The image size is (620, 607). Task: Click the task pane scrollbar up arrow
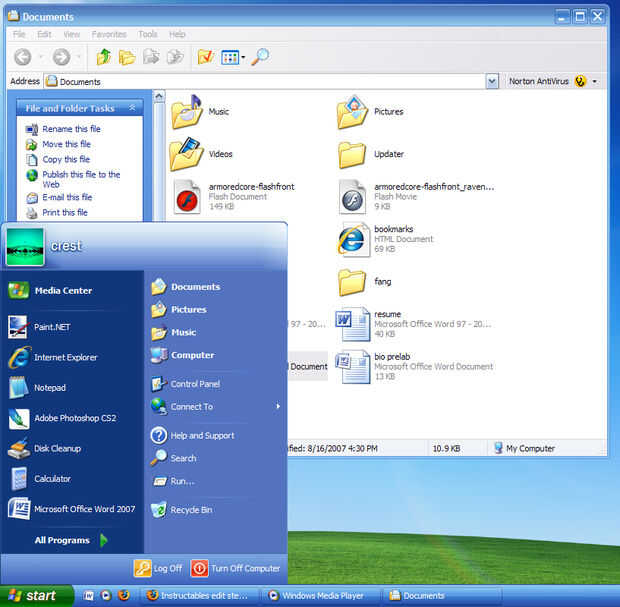click(159, 96)
